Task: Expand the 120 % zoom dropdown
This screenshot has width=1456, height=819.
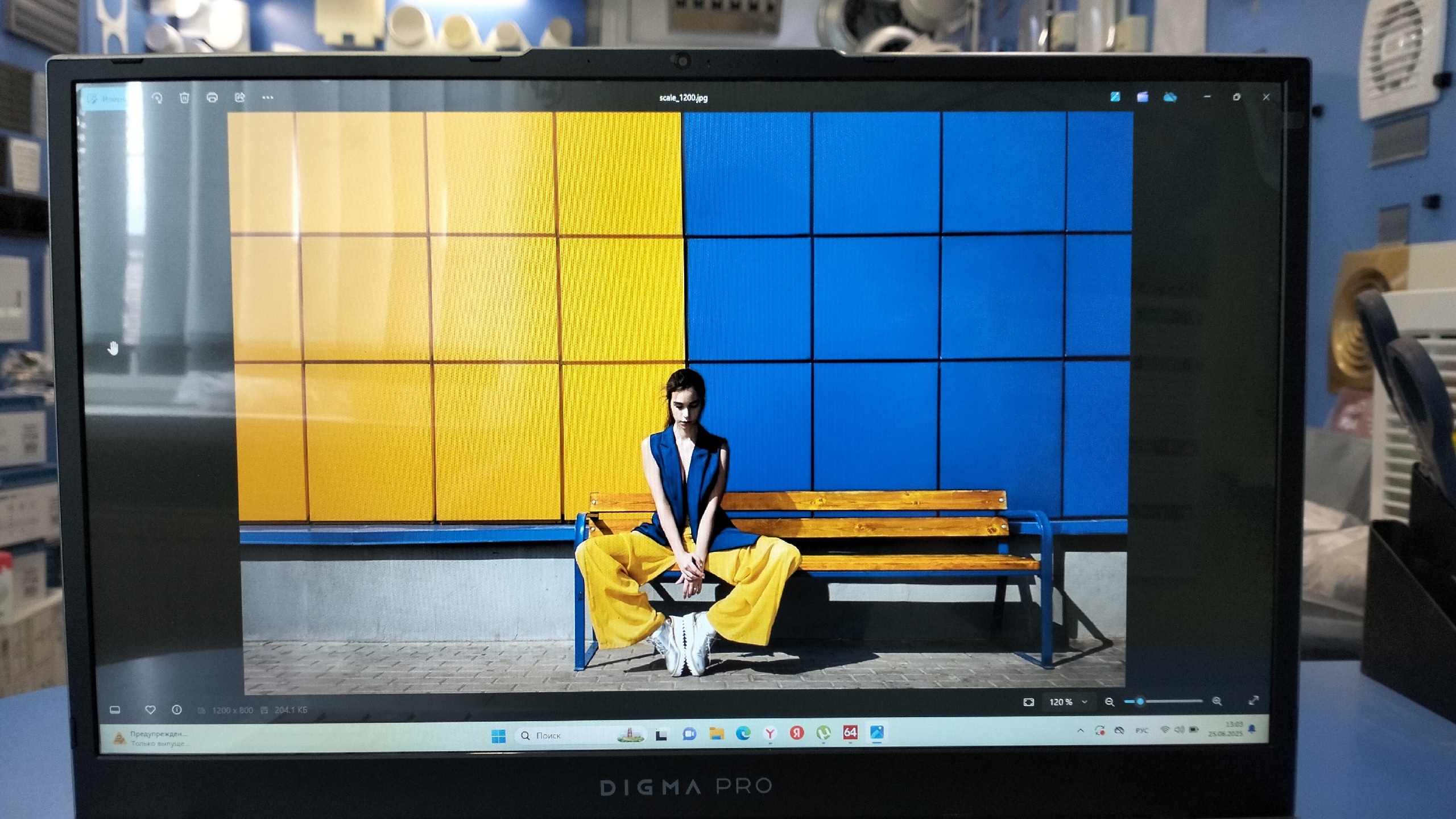Action: click(x=1084, y=702)
